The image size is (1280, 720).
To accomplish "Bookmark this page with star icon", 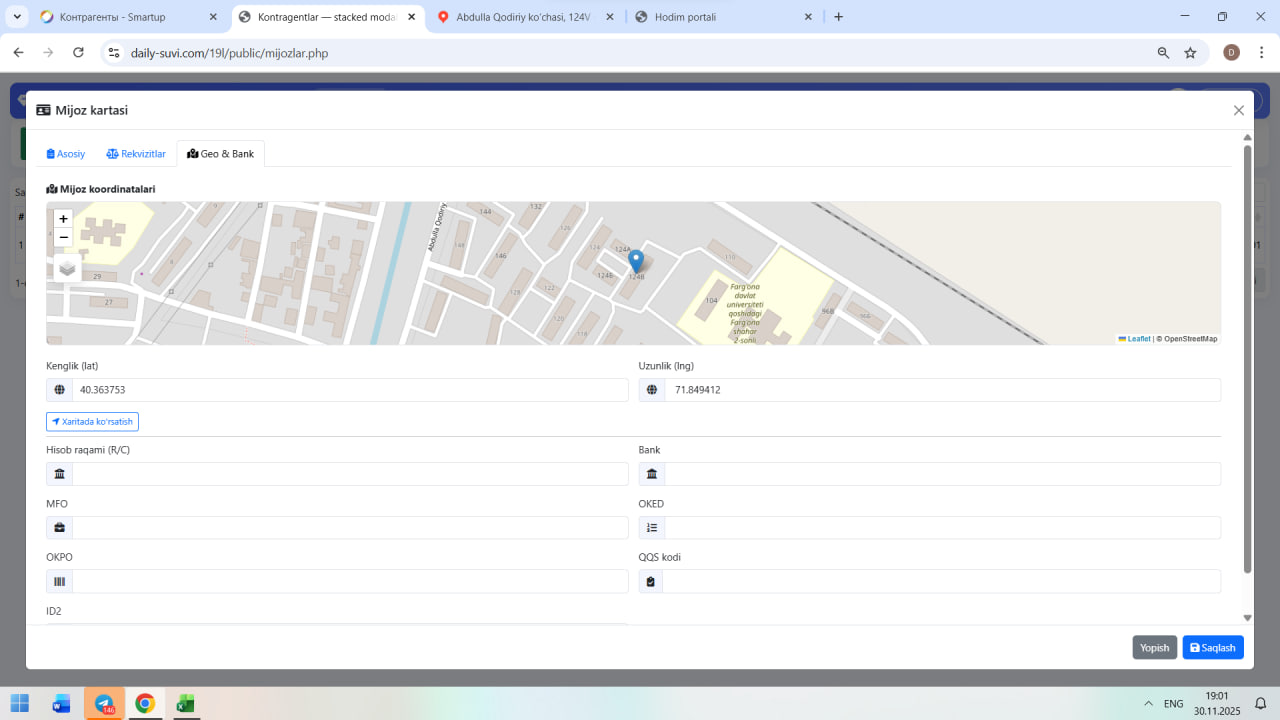I will point(1190,53).
